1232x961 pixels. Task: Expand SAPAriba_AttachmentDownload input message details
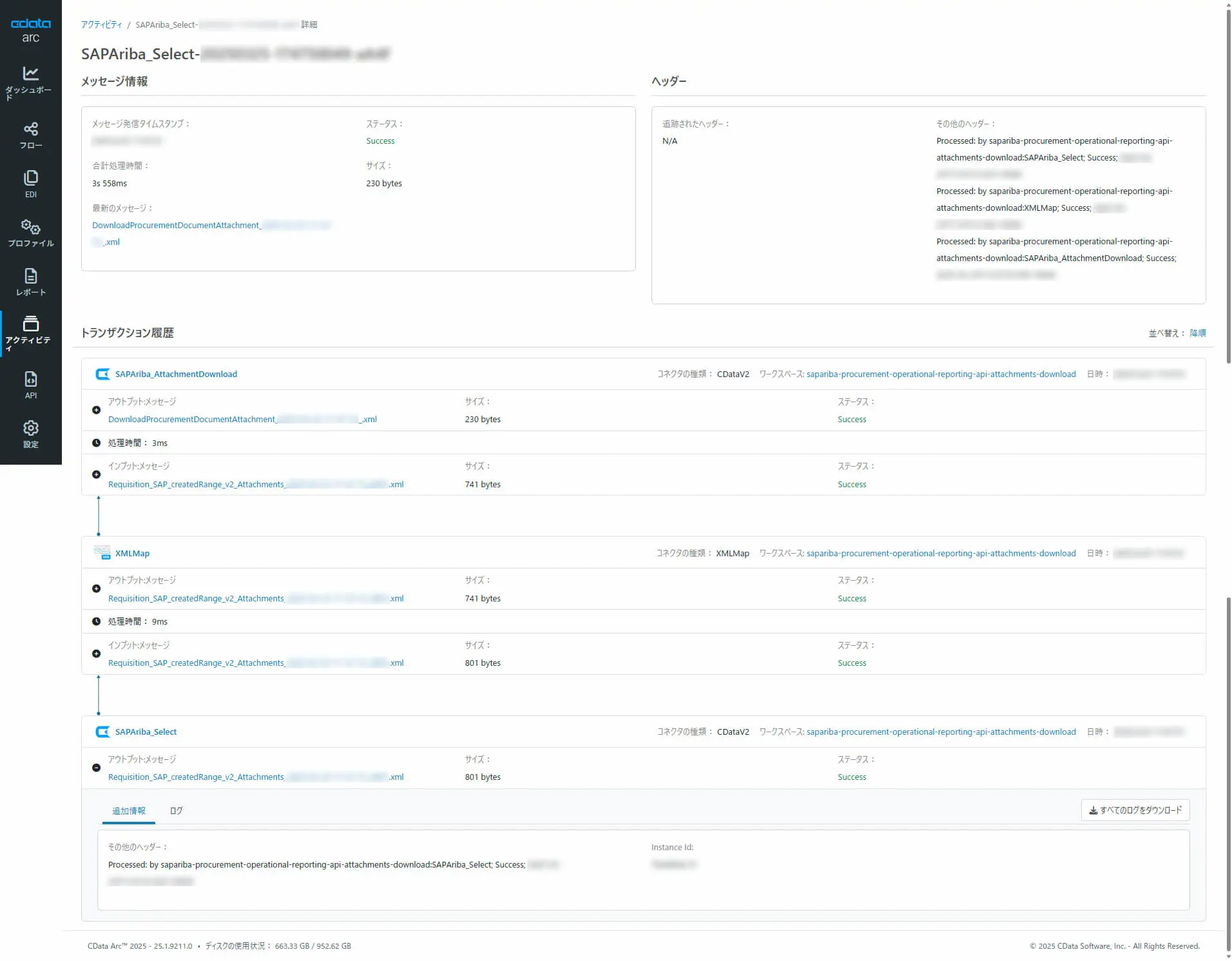click(97, 475)
